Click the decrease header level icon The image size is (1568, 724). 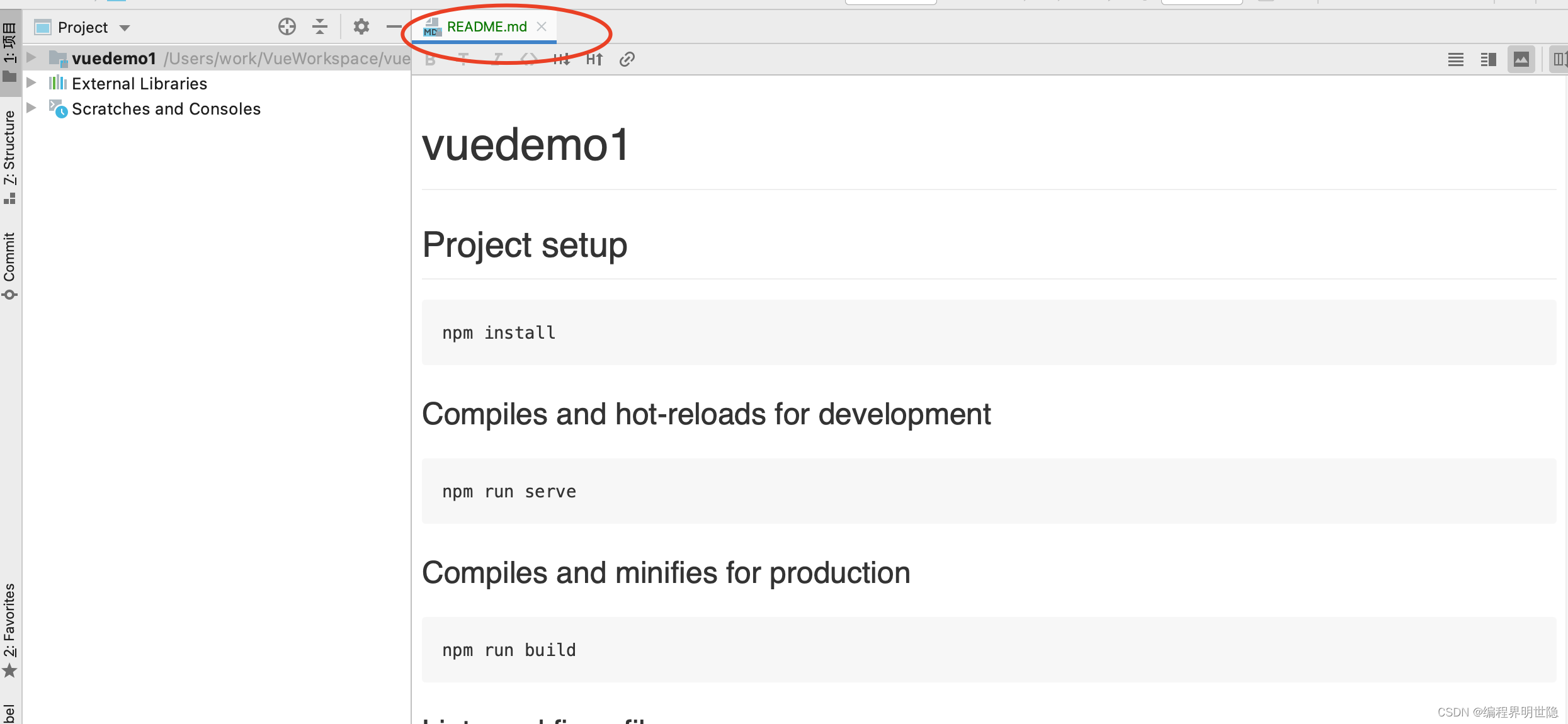(561, 59)
